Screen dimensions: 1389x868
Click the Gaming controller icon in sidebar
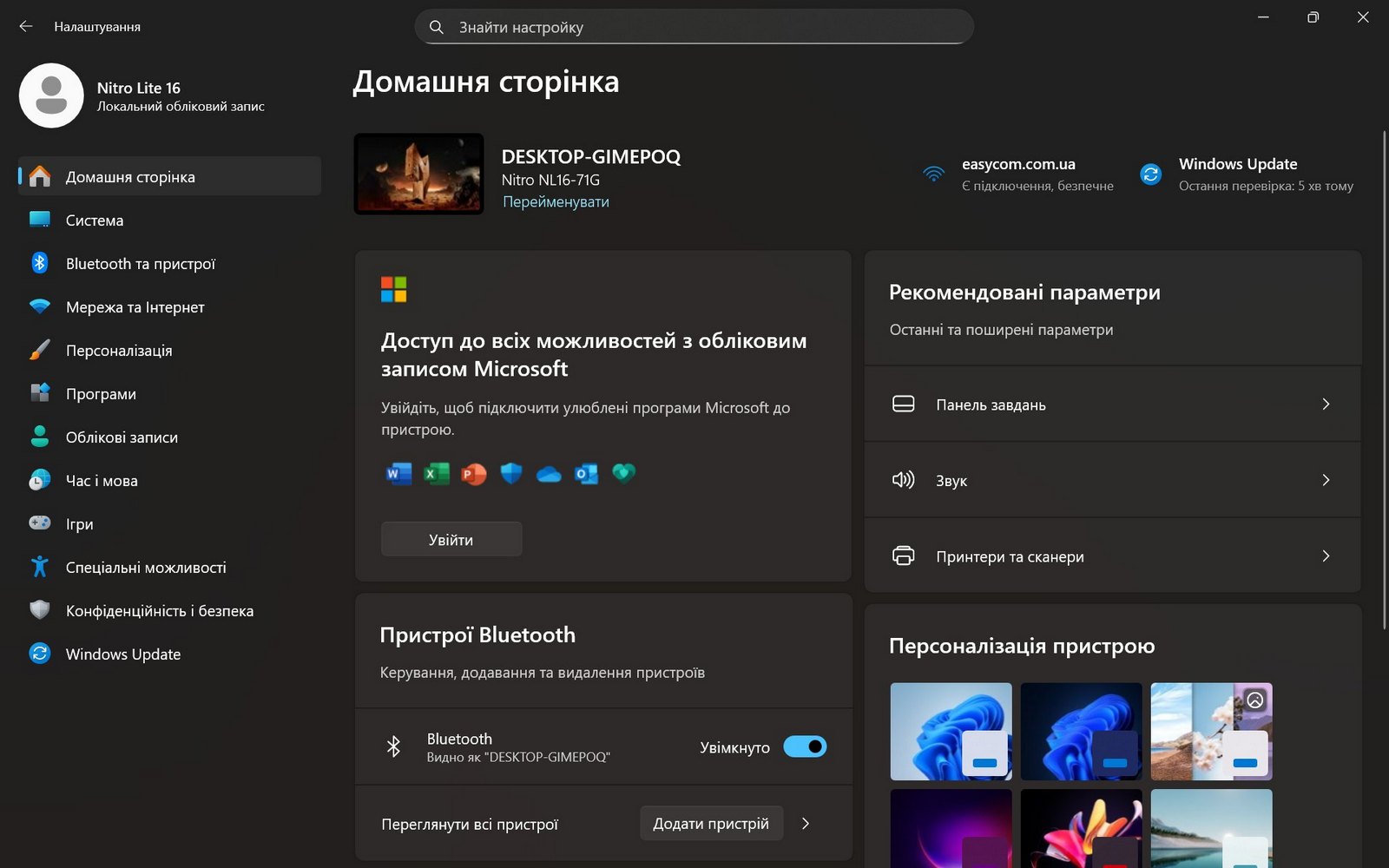click(40, 523)
